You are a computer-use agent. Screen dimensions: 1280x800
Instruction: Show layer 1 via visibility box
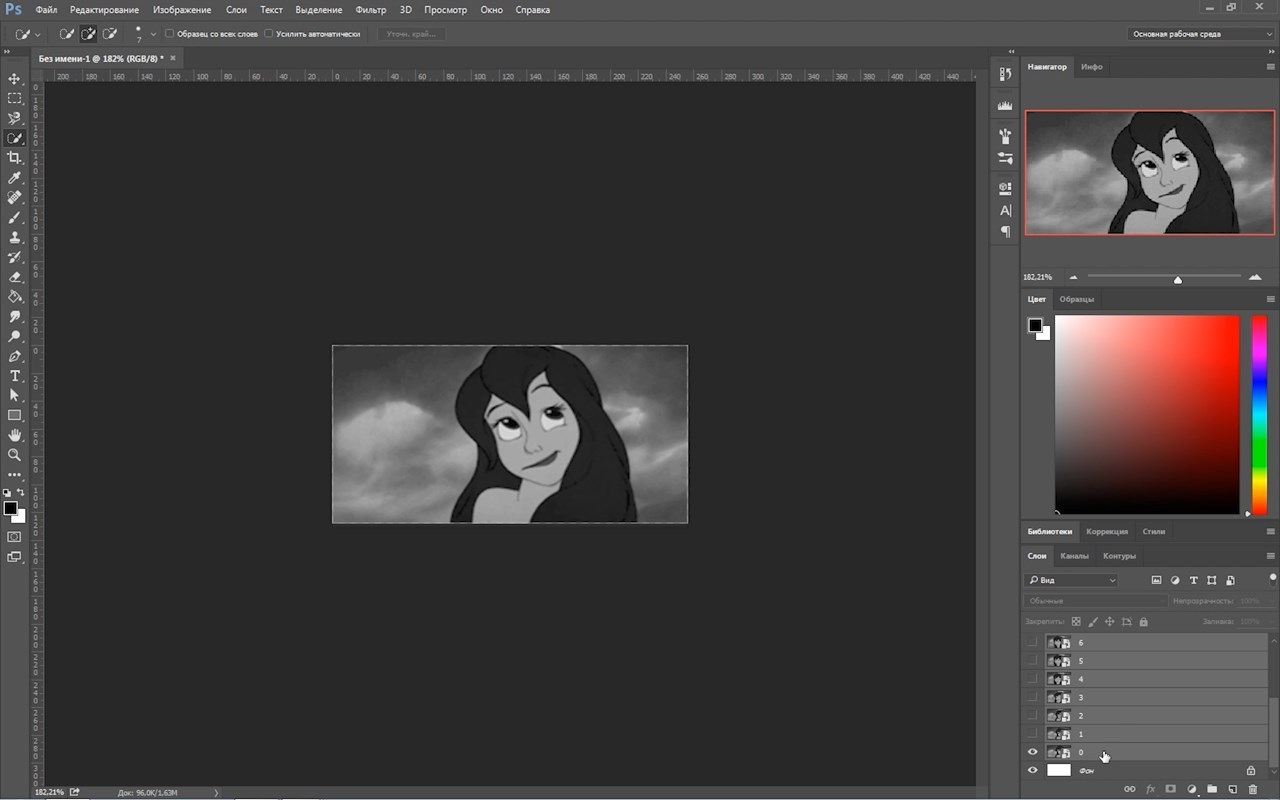[x=1033, y=734]
